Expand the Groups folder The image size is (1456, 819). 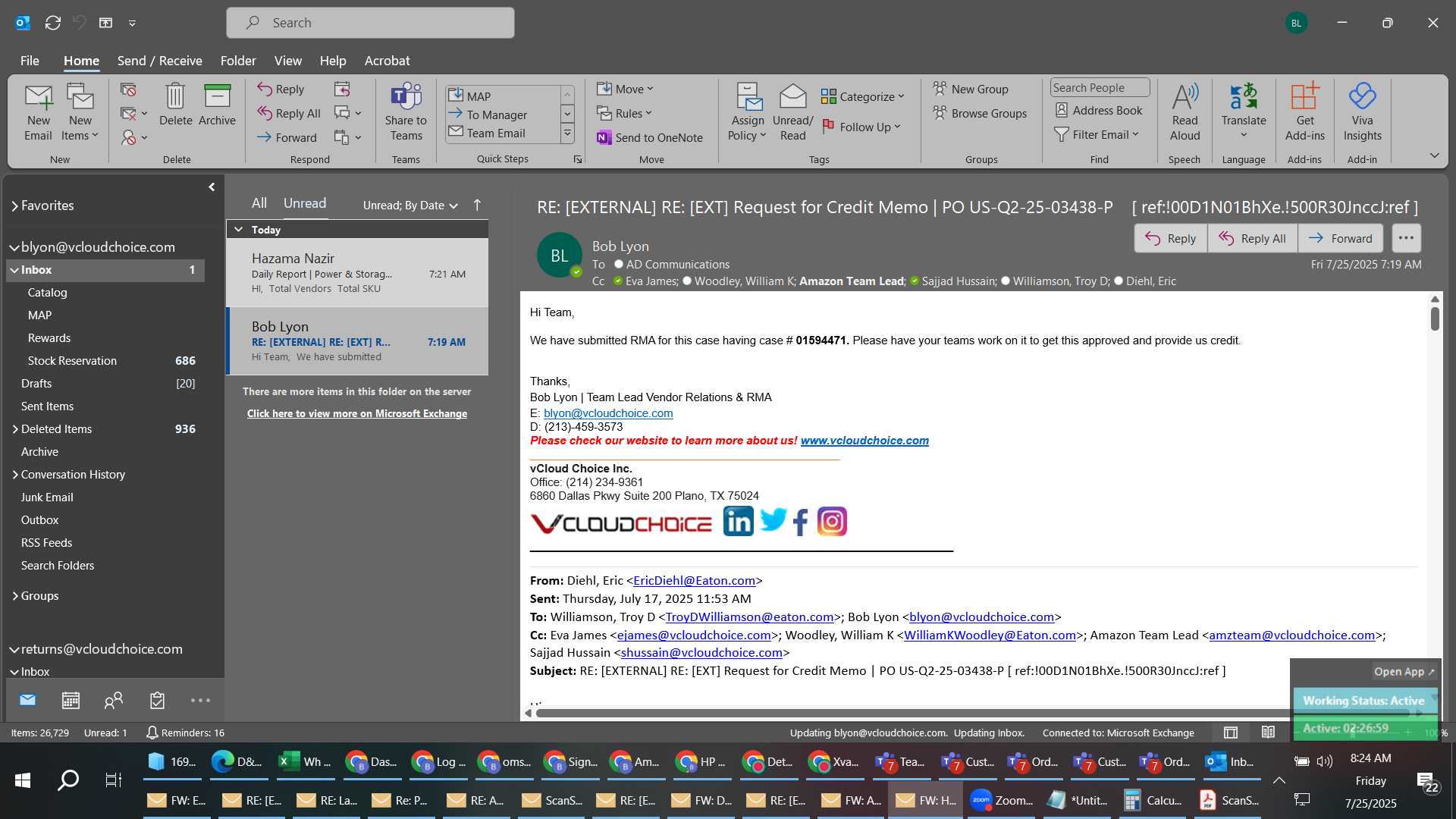click(15, 596)
